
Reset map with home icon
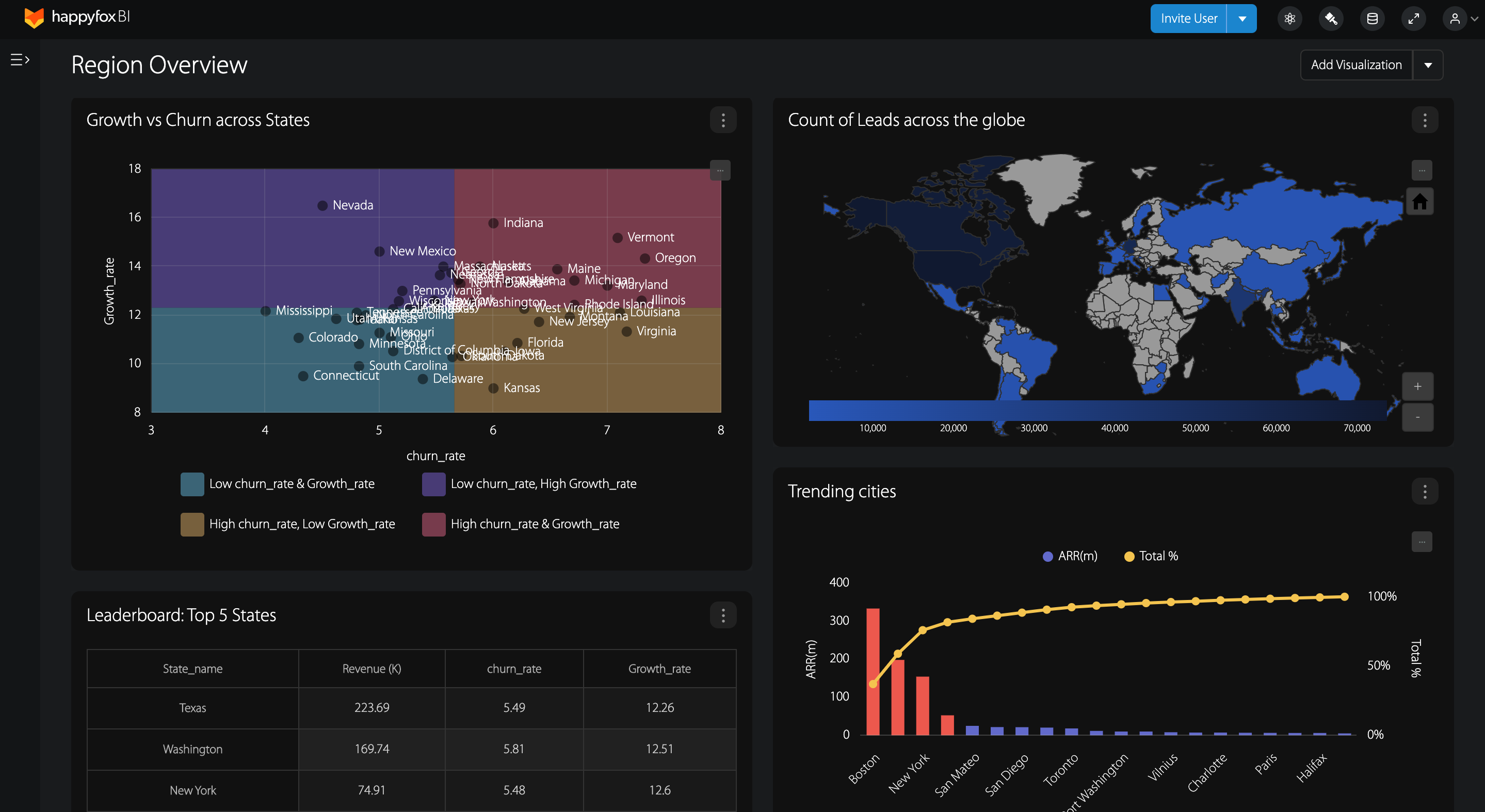(x=1419, y=201)
